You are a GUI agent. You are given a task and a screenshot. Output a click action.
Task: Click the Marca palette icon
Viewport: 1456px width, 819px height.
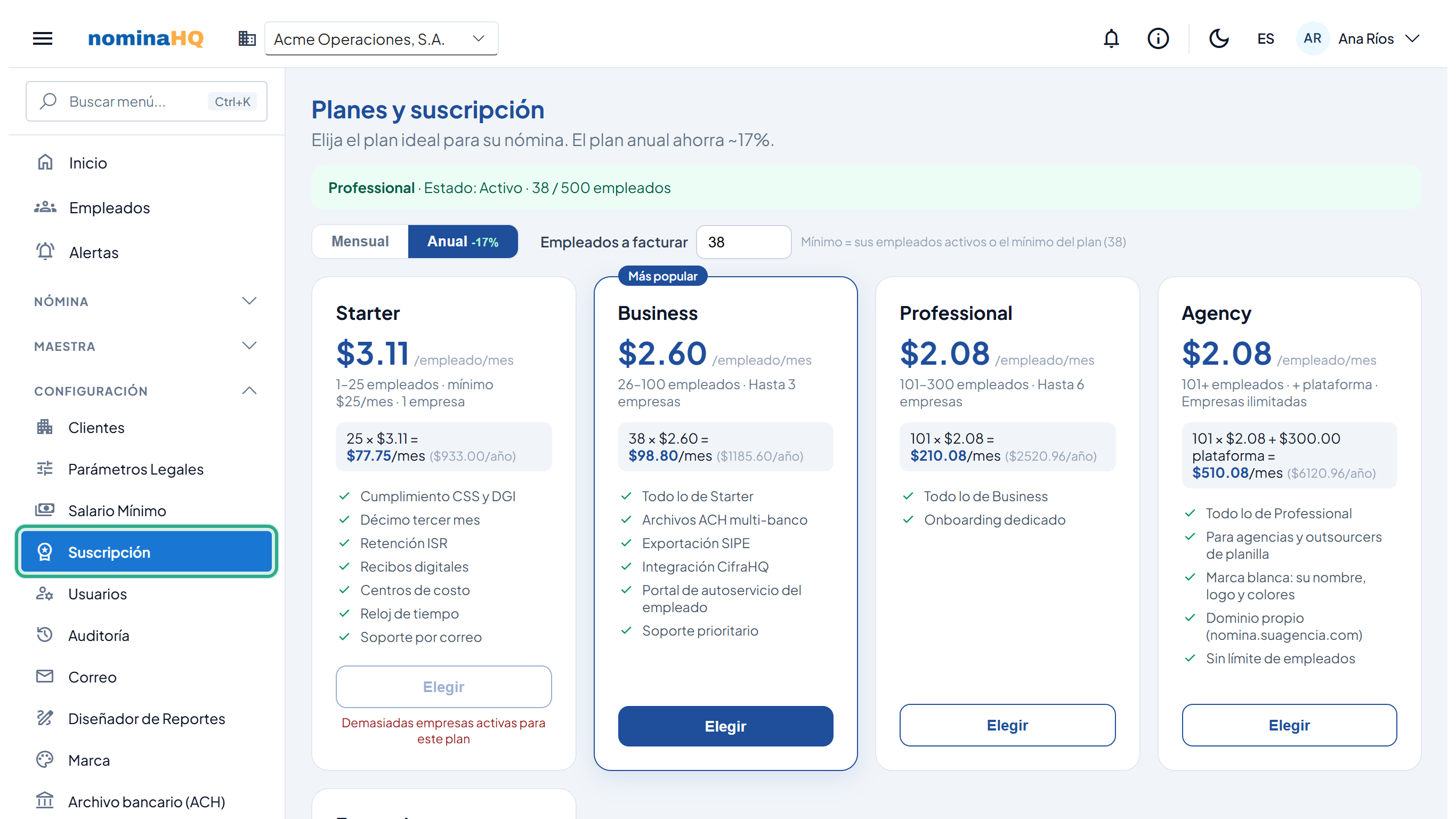[45, 760]
